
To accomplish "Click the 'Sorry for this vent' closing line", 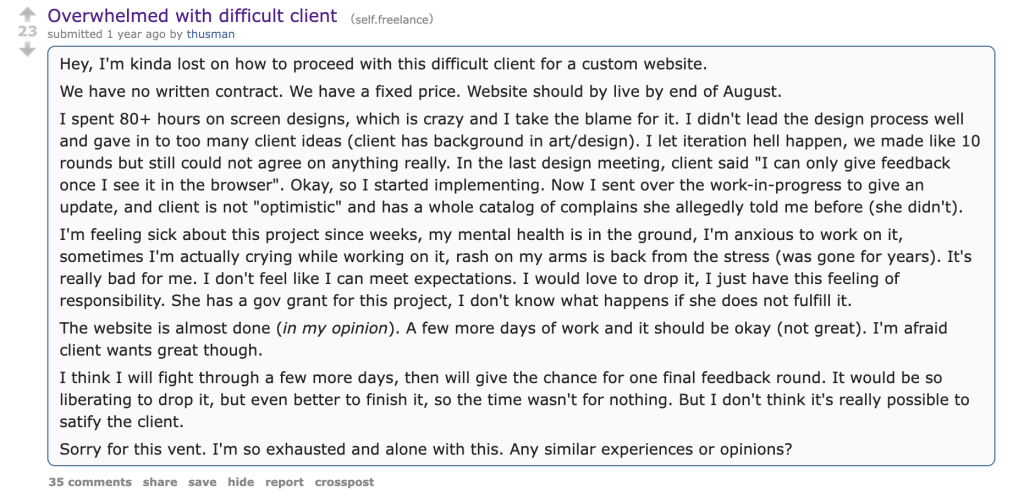I will coord(426,450).
